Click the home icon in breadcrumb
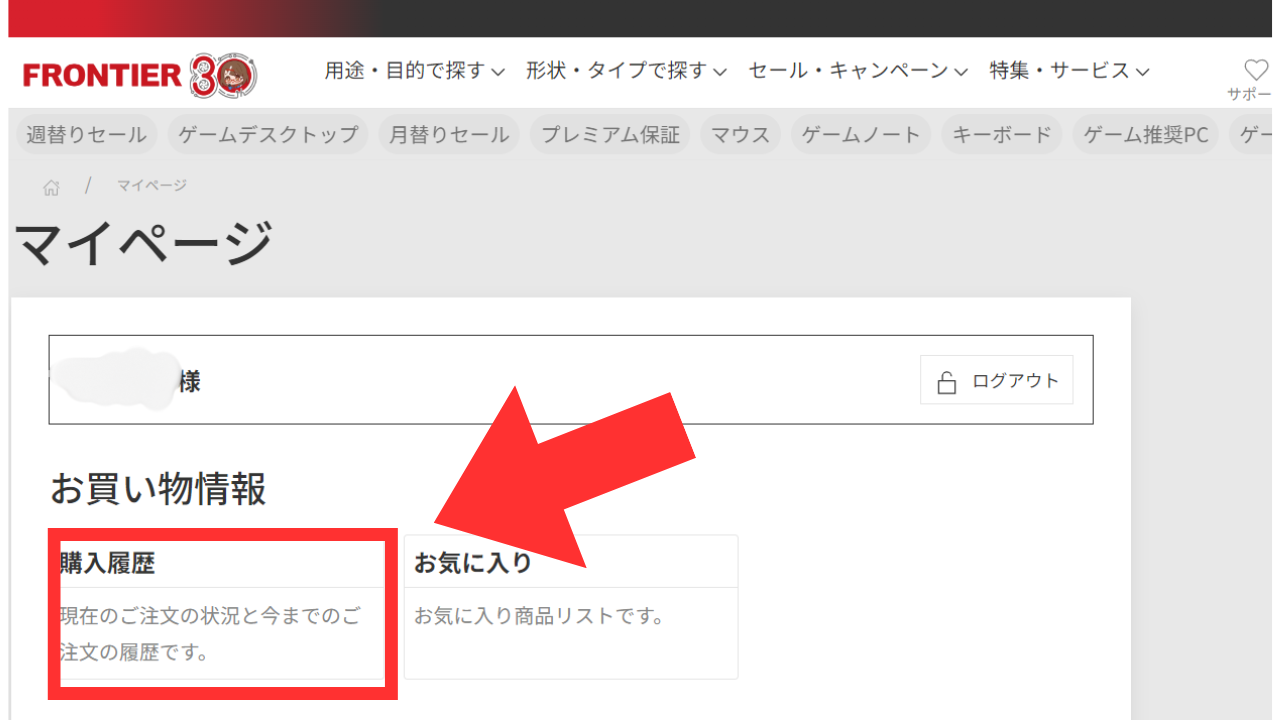Screen dimensions: 1280x720 point(51,187)
